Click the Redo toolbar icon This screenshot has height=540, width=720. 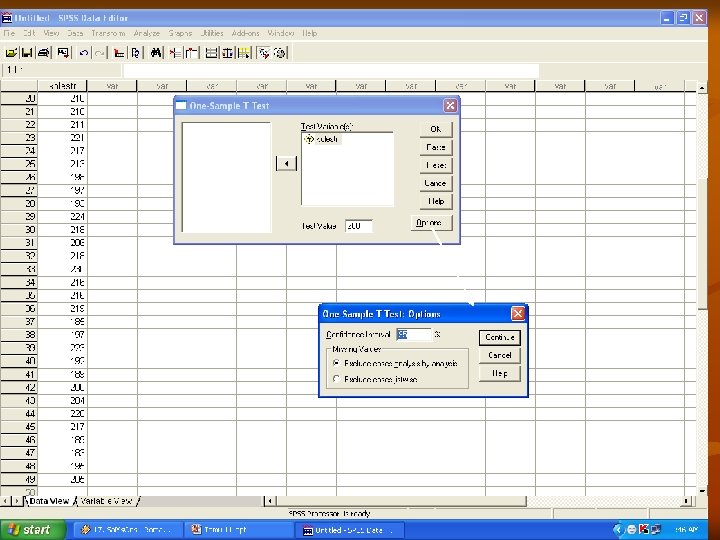click(99, 53)
